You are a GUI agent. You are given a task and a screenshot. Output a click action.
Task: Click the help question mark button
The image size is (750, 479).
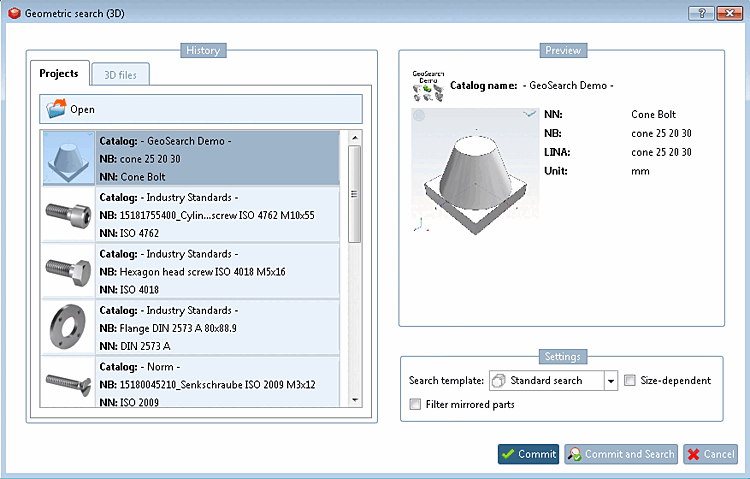point(701,13)
